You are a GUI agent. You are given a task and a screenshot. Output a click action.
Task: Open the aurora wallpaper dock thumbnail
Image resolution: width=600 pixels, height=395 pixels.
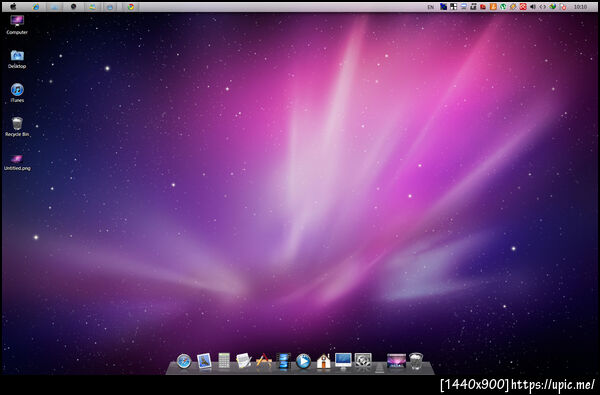pos(396,361)
